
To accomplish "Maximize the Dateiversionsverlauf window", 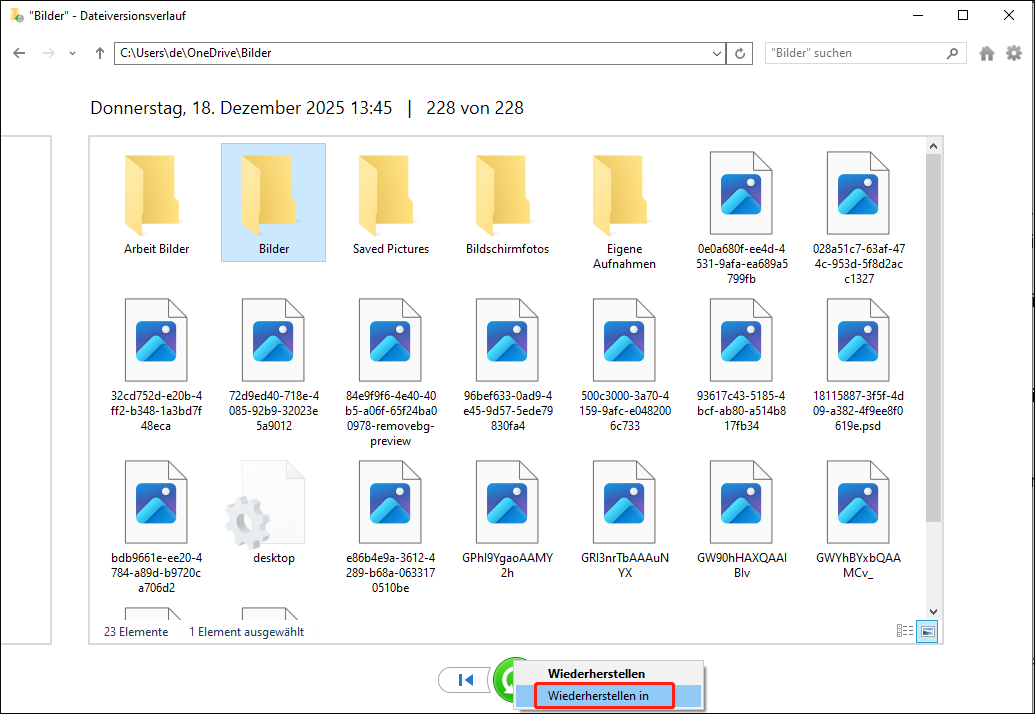I will (963, 15).
